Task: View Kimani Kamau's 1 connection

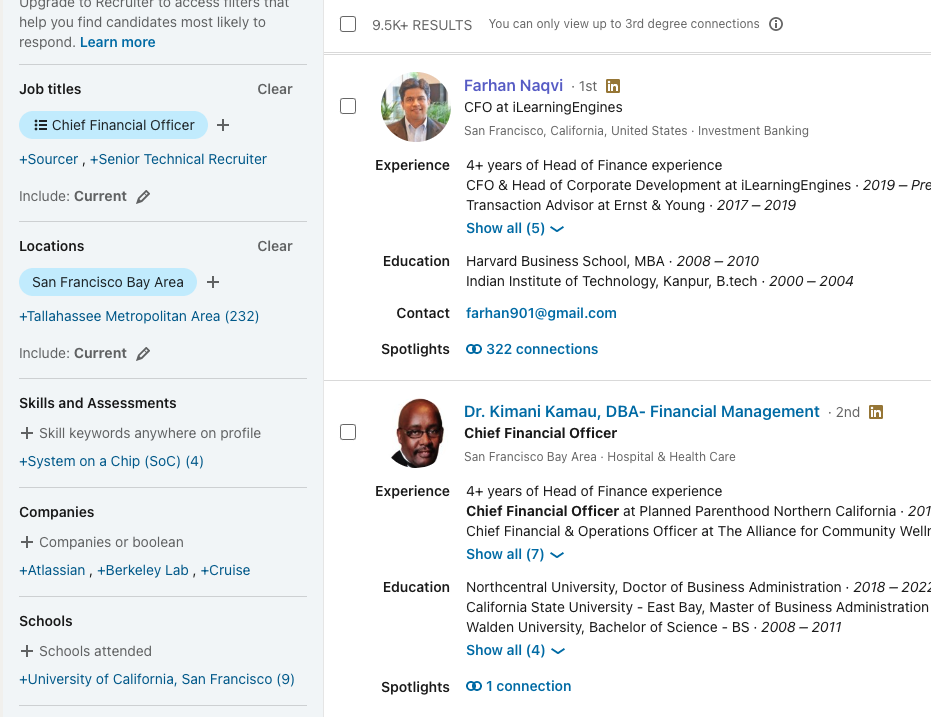Action: tap(528, 686)
